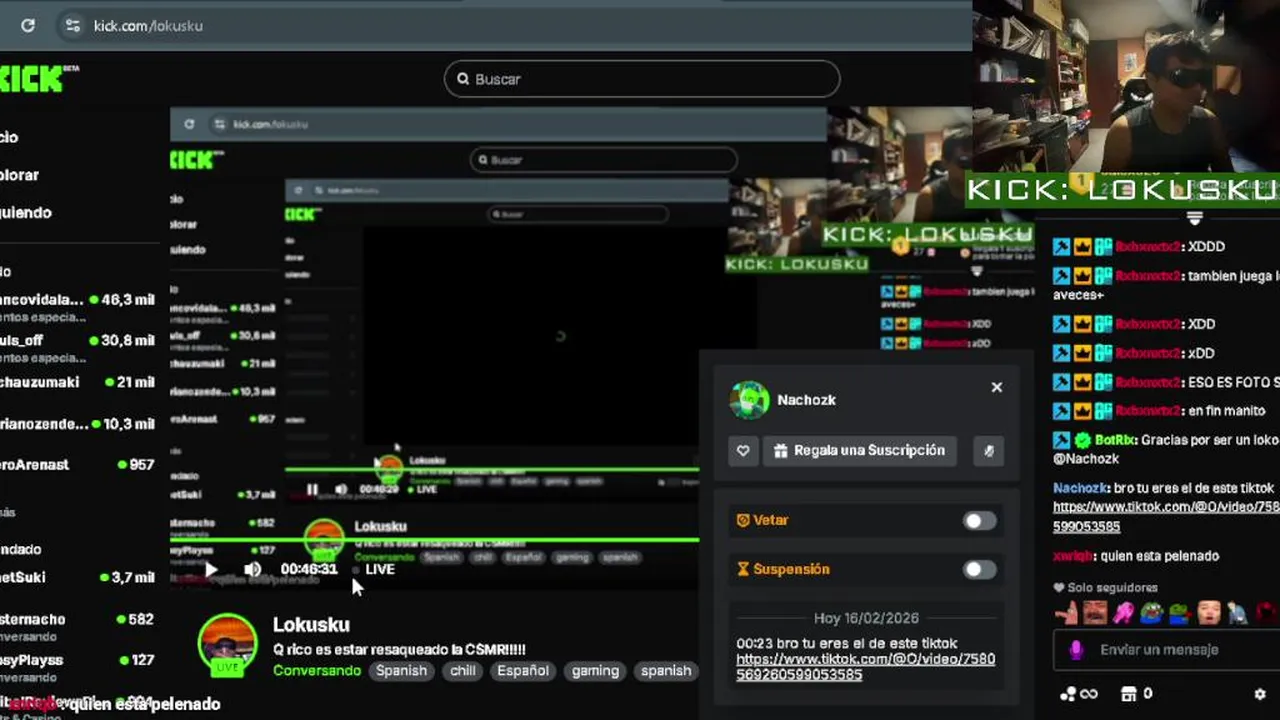Gift a sub via Regala una Suscripción
1280x720 pixels.
860,451
